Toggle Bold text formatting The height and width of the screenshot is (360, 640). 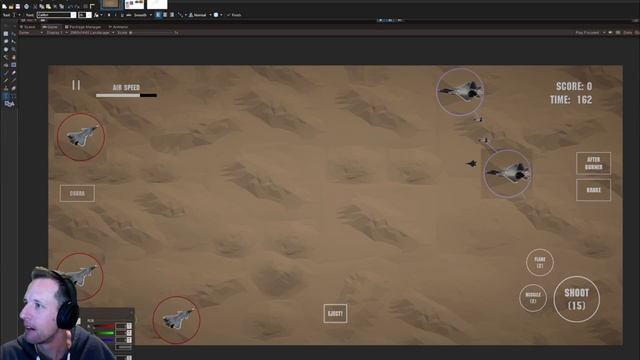tap(109, 15)
